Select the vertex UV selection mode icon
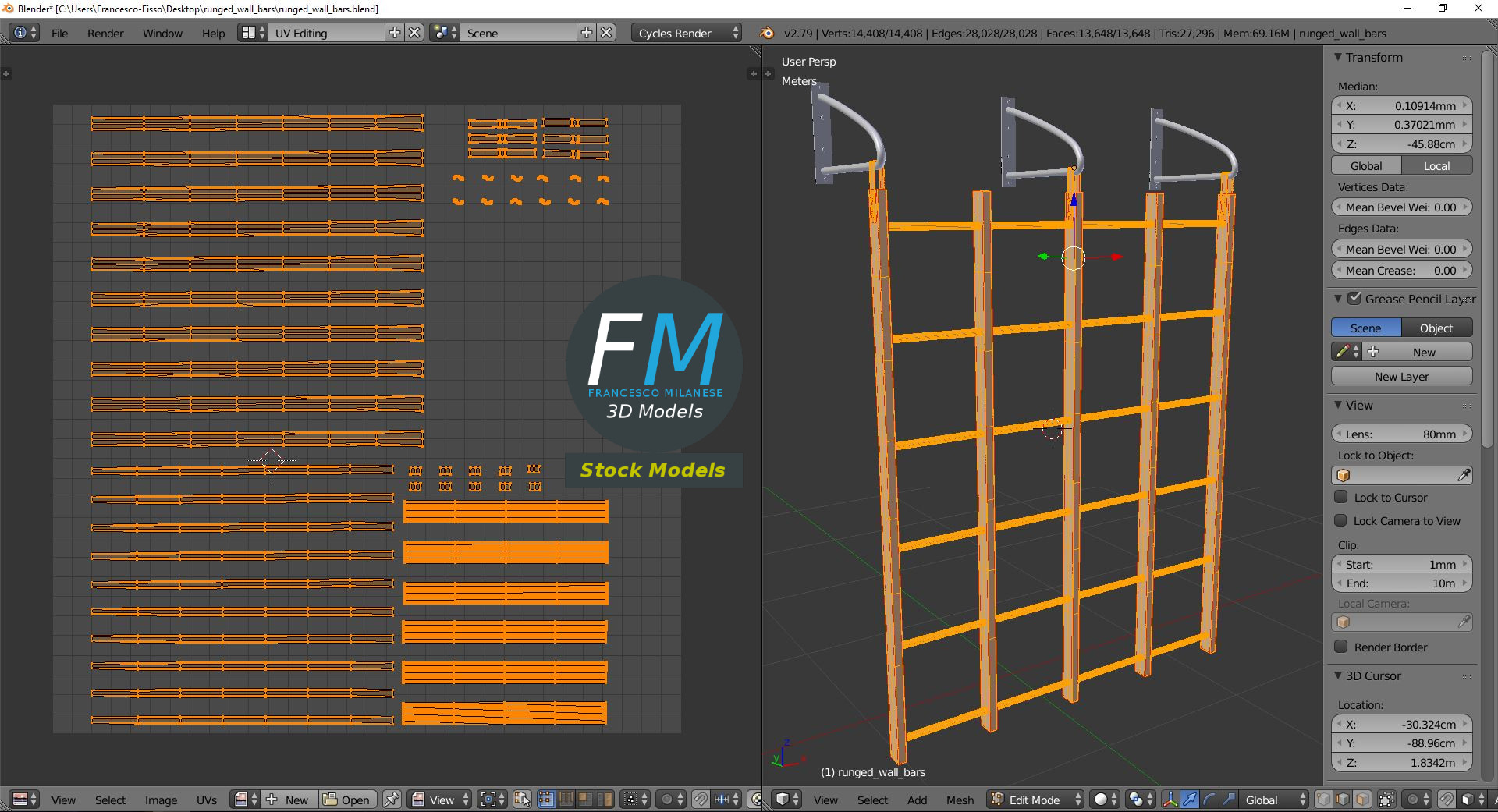 coord(545,800)
